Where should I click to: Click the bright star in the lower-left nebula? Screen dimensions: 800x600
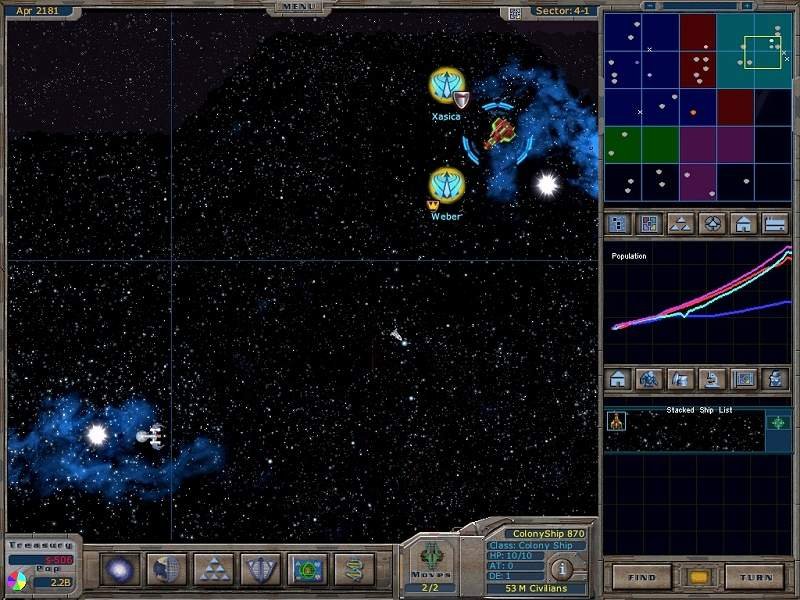click(96, 435)
